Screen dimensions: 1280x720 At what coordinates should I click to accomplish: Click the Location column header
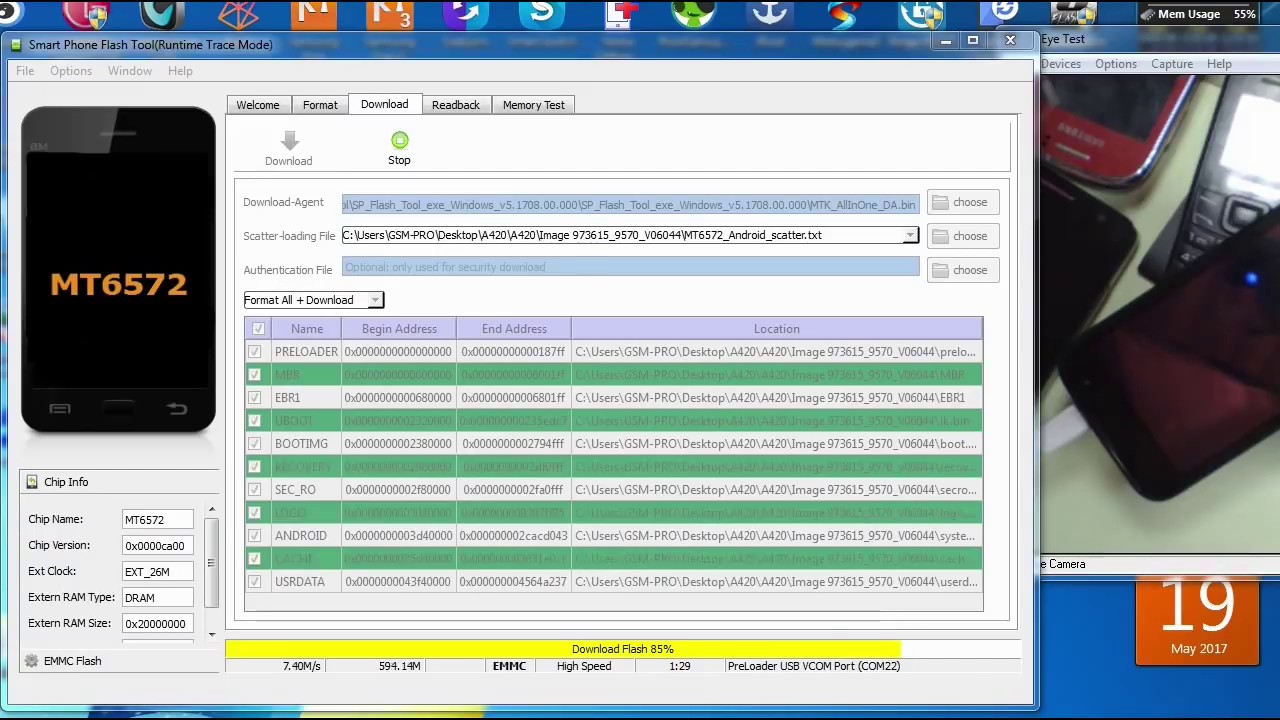pos(777,329)
